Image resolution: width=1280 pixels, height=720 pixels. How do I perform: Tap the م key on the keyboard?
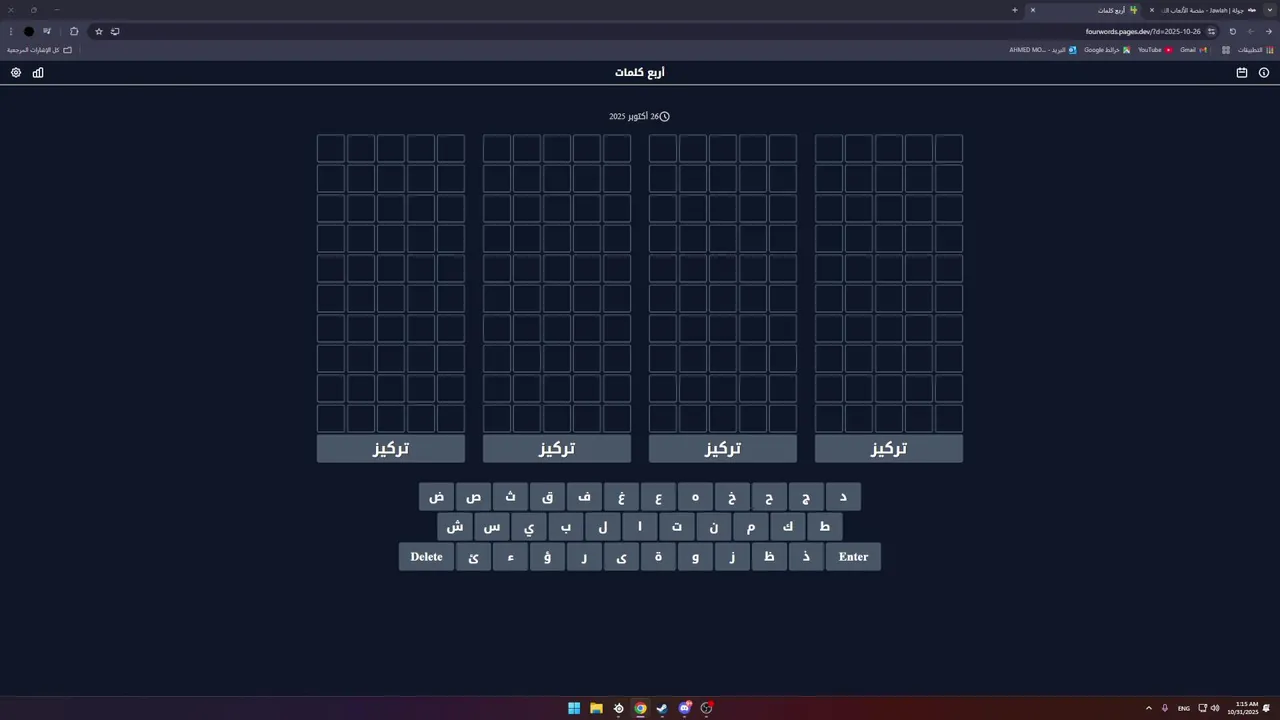click(x=751, y=527)
